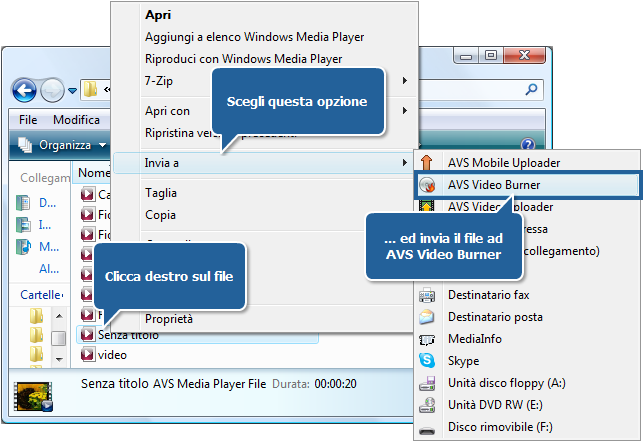
Task: Open the Al... more links entry
Action: pos(49,269)
